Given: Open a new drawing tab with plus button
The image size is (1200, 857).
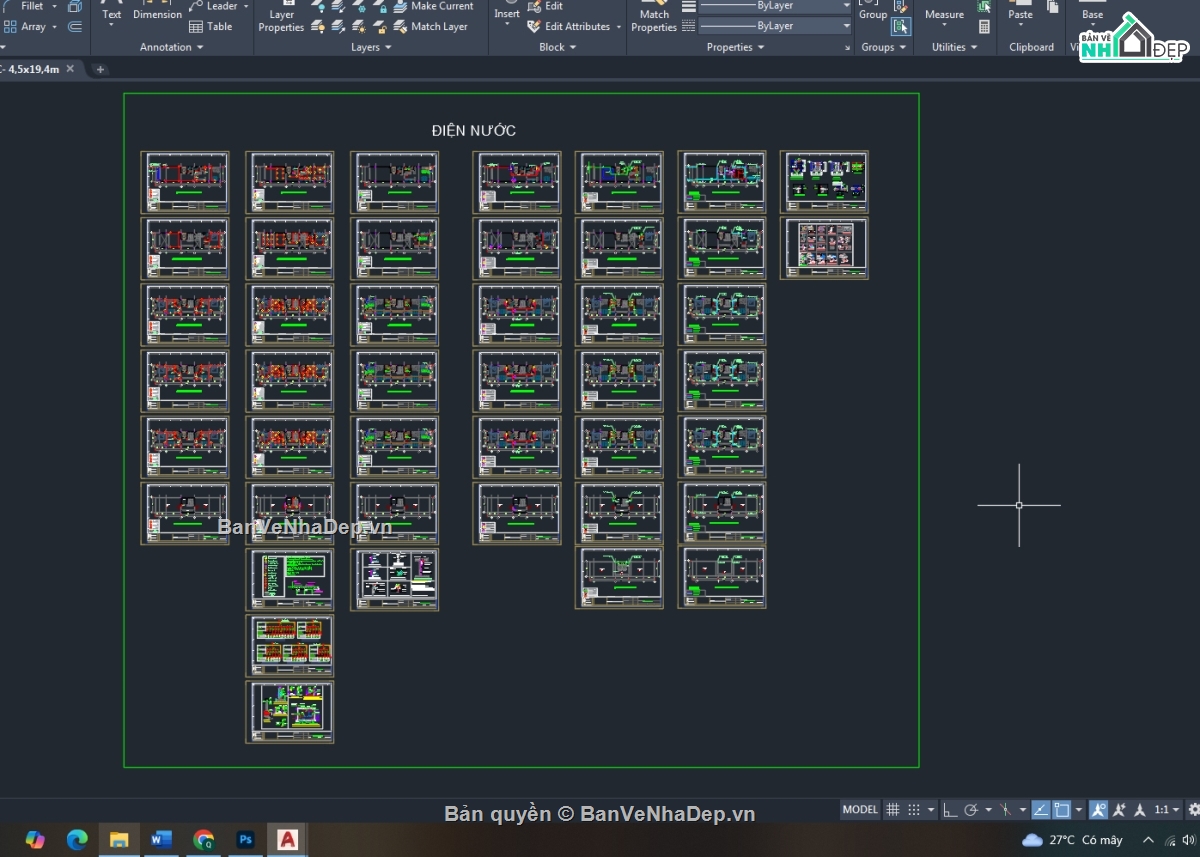Looking at the screenshot, I should point(99,69).
